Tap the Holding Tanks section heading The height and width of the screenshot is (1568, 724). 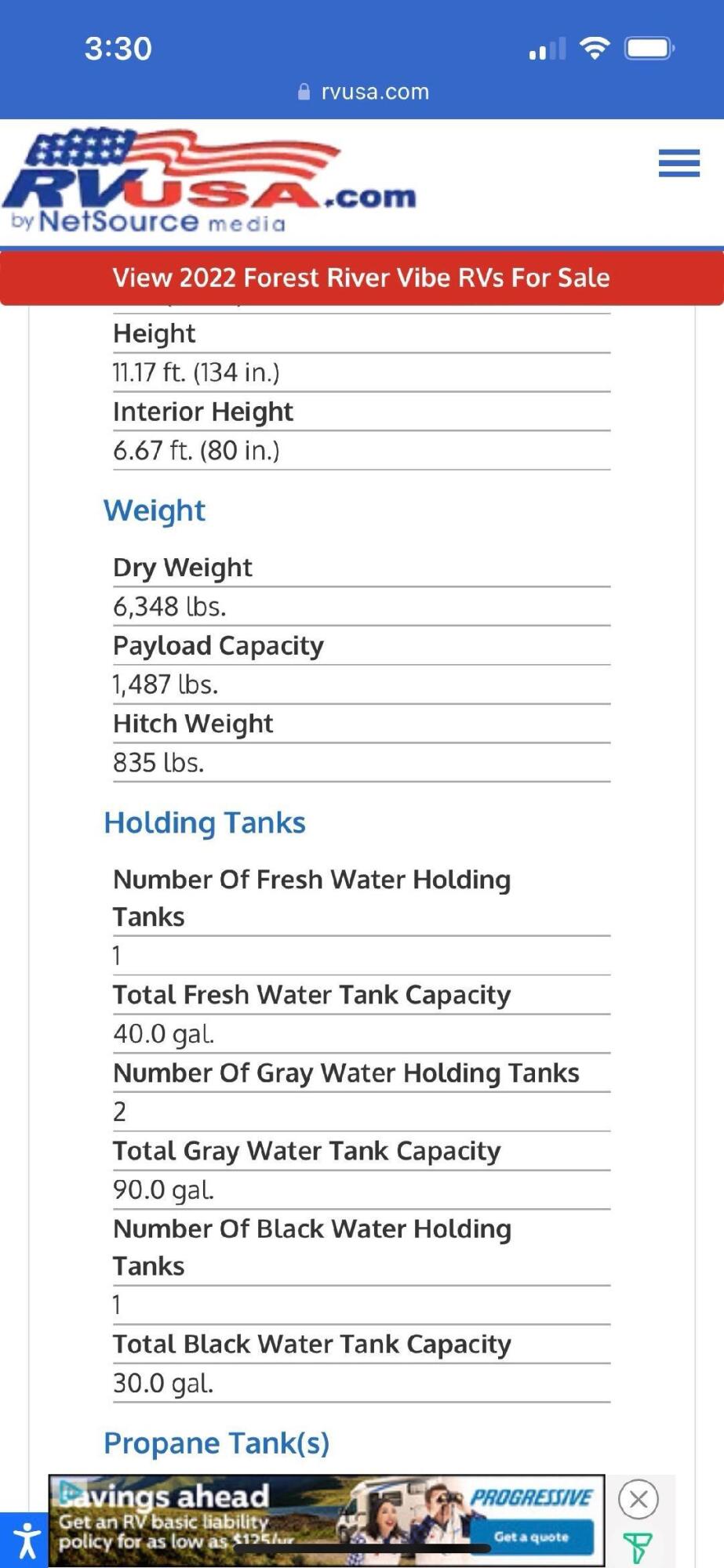point(205,822)
